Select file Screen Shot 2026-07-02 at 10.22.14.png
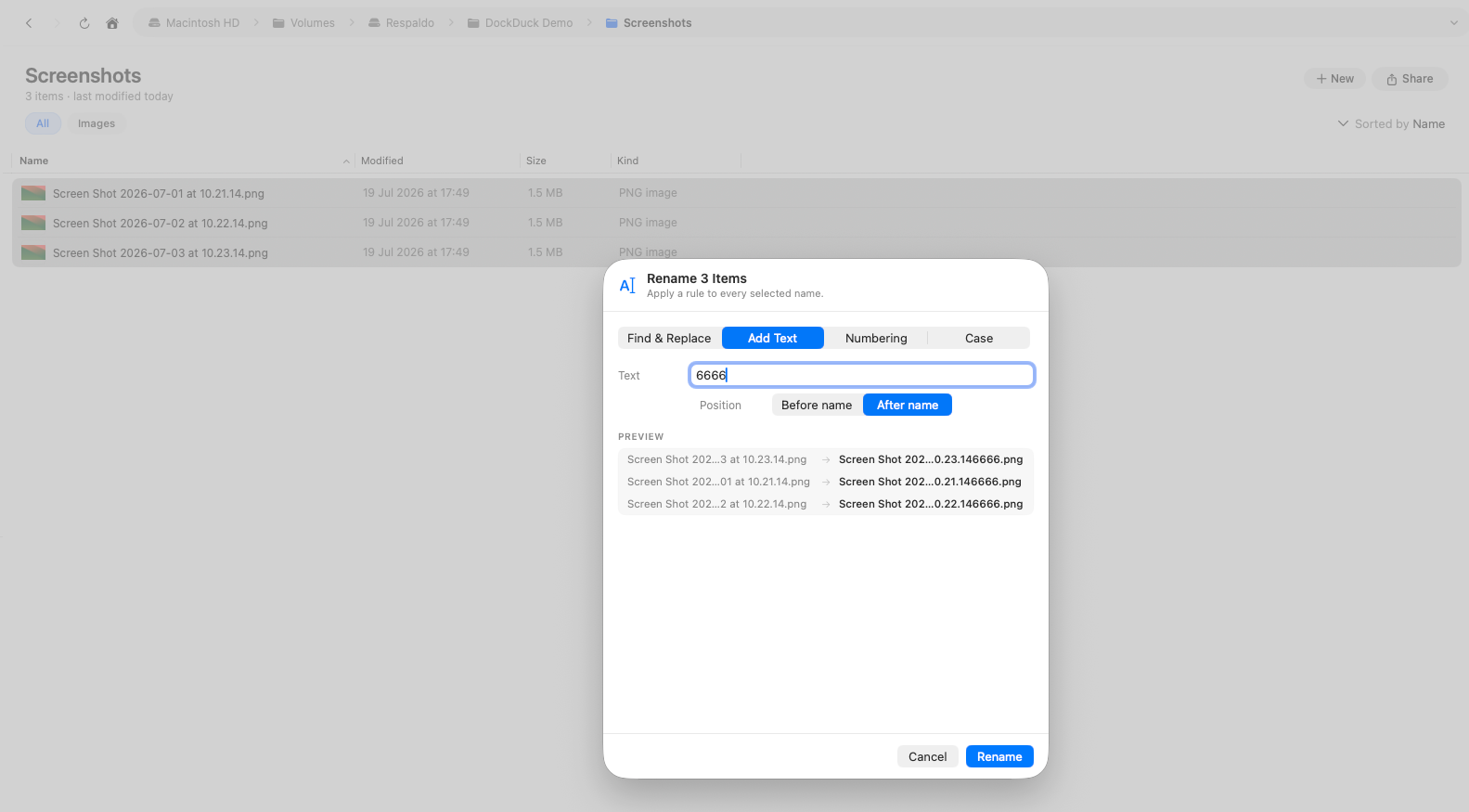Image resolution: width=1469 pixels, height=812 pixels. point(736,223)
